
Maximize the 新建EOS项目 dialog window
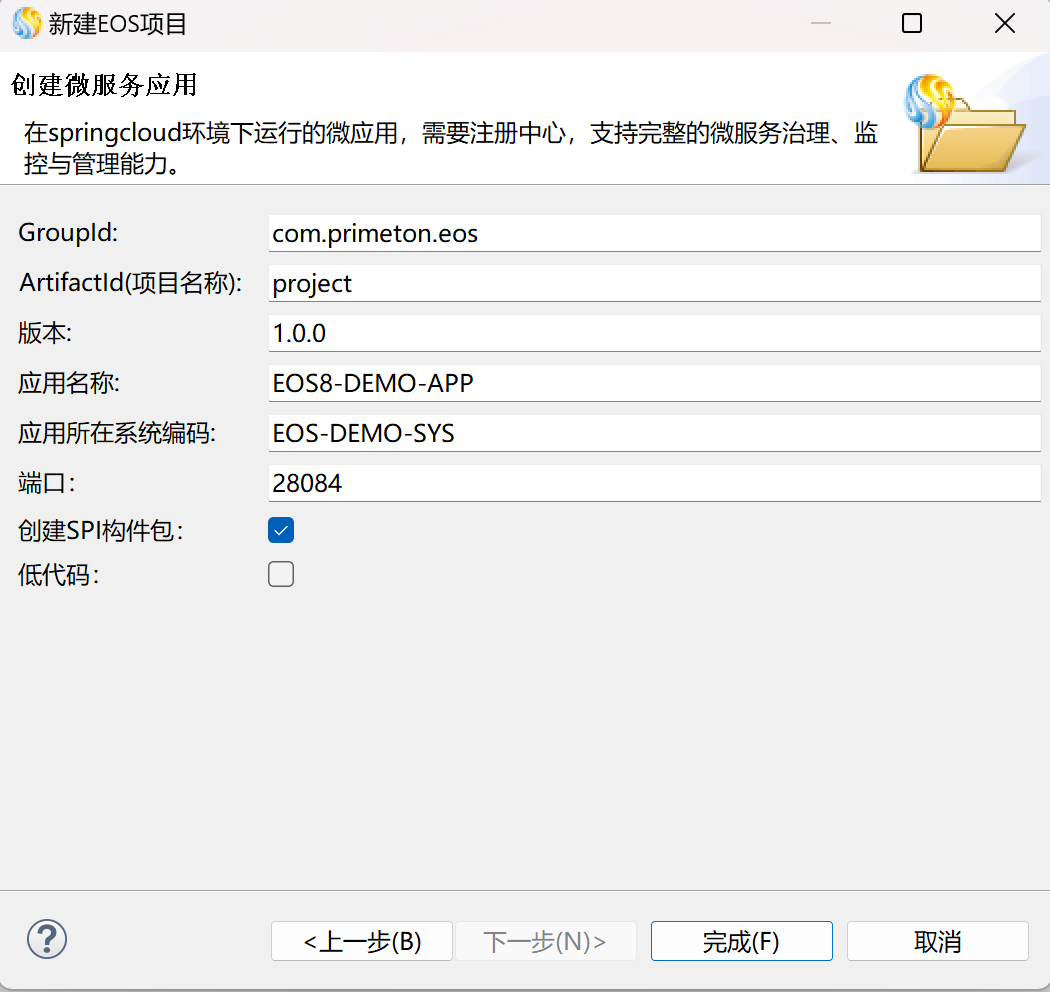tap(912, 24)
